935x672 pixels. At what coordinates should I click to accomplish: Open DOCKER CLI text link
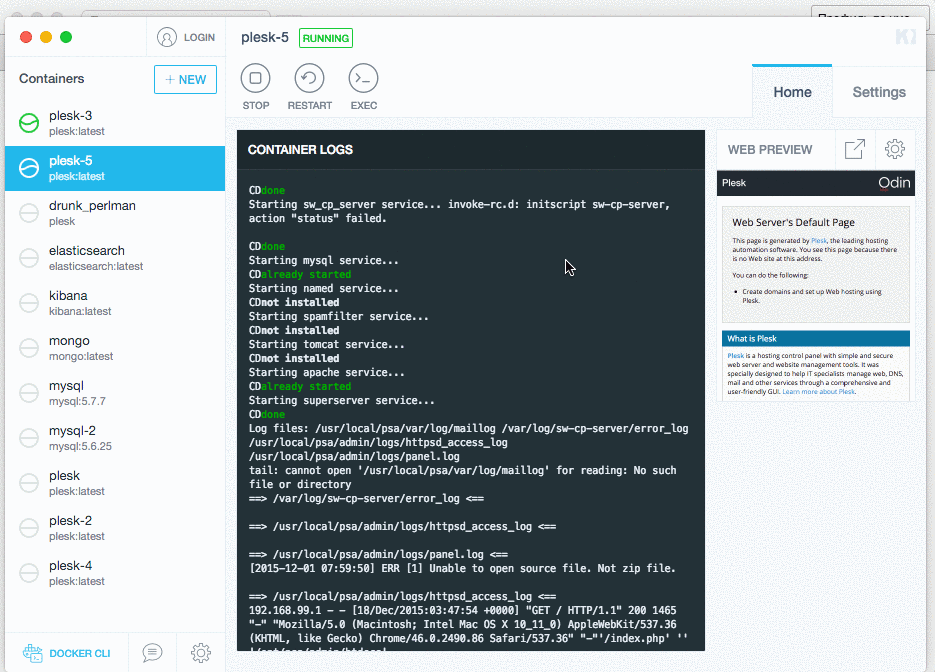80,653
